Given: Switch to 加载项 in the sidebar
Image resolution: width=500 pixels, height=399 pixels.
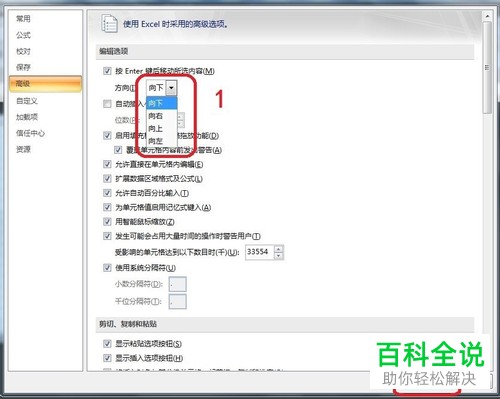Looking at the screenshot, I should pos(27,117).
